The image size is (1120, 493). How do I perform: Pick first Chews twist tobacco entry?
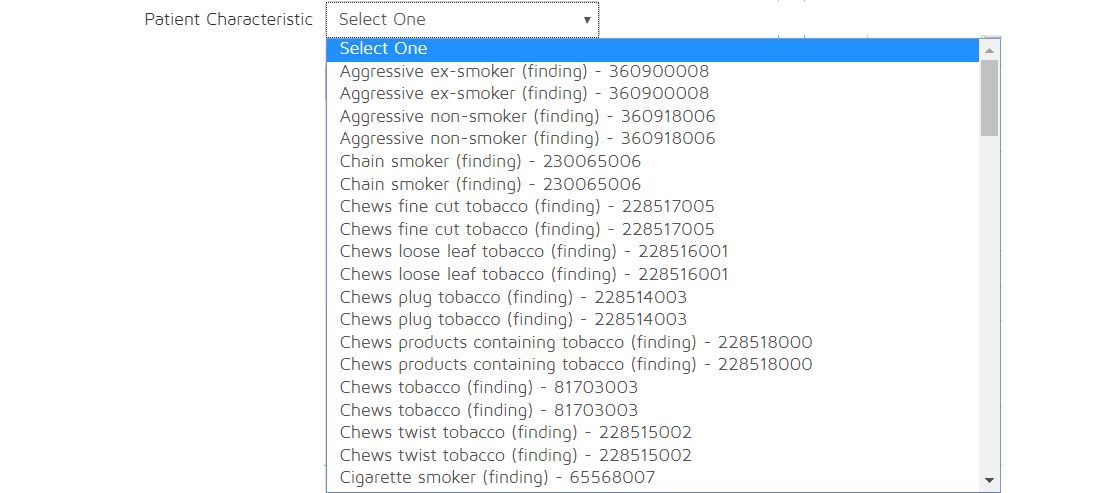coord(515,433)
